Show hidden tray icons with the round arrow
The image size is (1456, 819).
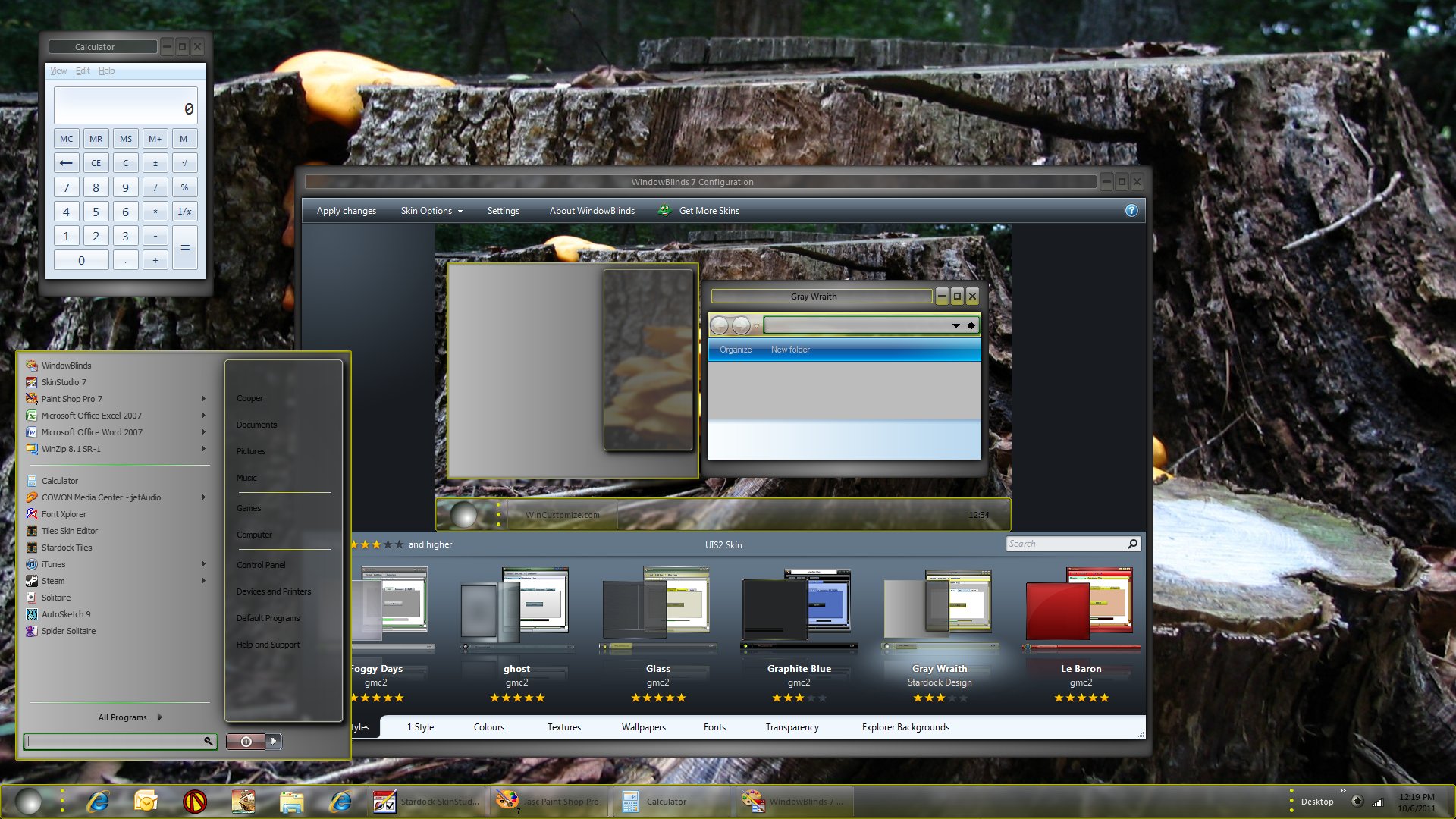point(1357,802)
